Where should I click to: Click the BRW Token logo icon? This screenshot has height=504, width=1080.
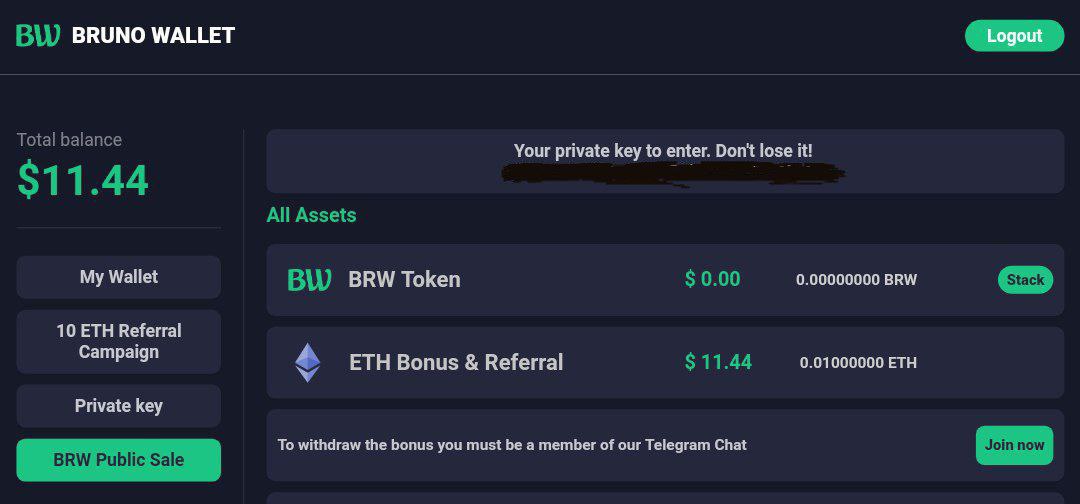[x=309, y=280]
